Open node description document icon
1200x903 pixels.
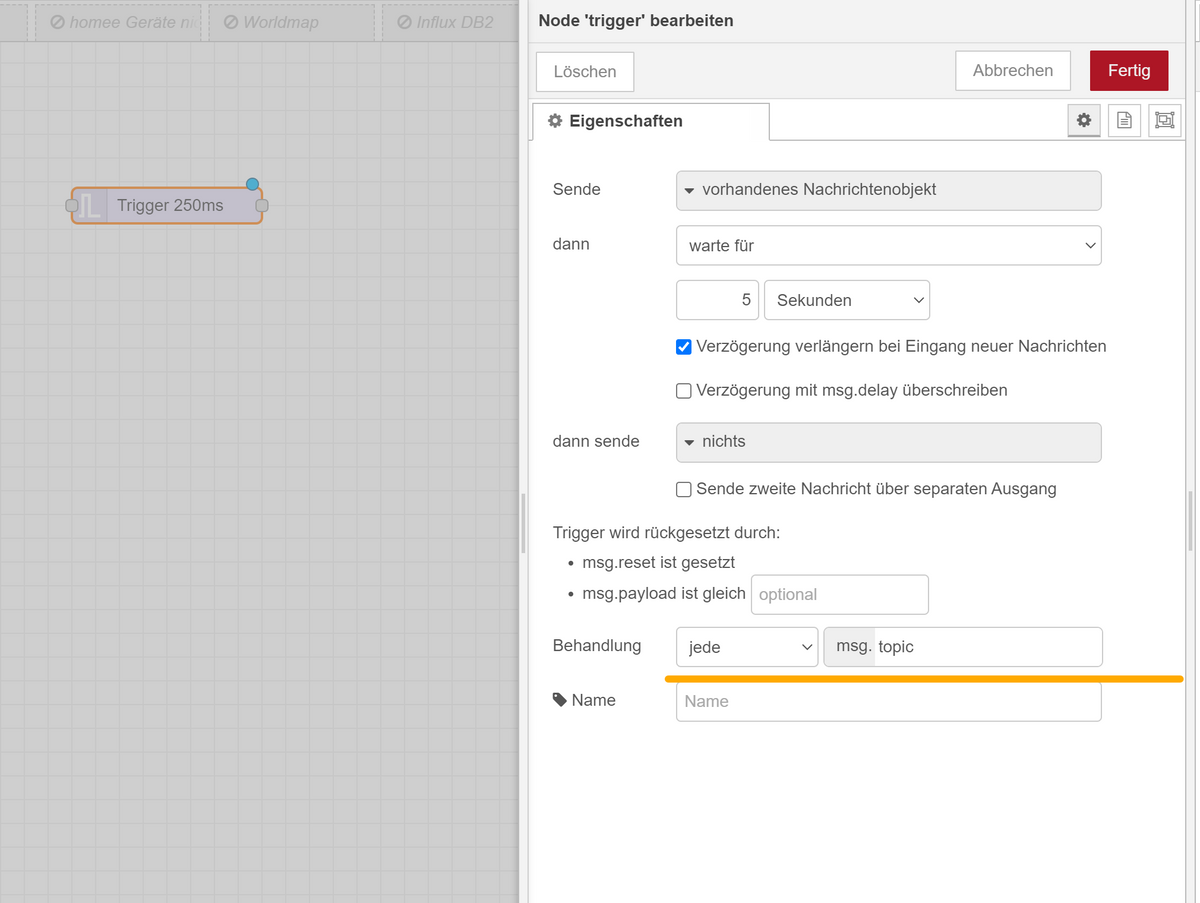(x=1124, y=120)
